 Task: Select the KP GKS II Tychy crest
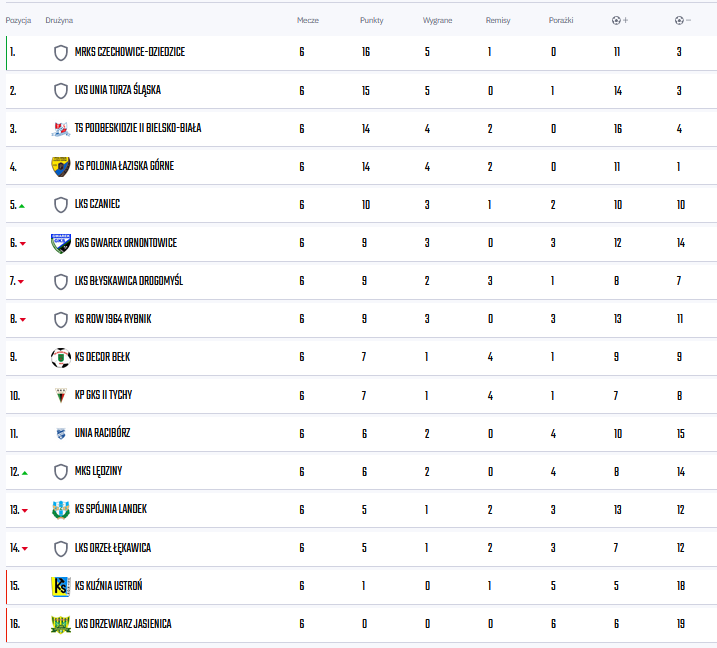tap(60, 396)
